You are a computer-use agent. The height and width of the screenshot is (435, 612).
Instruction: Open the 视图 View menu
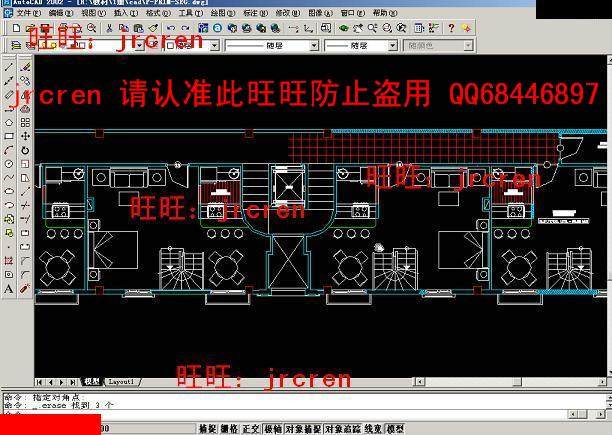[x=93, y=13]
